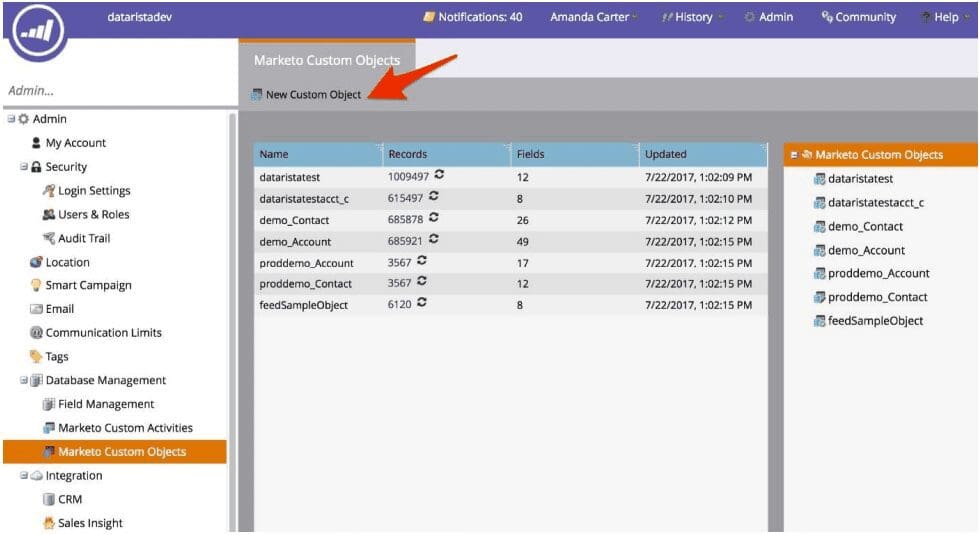Open the Help dropdown menu
This screenshot has width=979, height=535.
tap(944, 17)
